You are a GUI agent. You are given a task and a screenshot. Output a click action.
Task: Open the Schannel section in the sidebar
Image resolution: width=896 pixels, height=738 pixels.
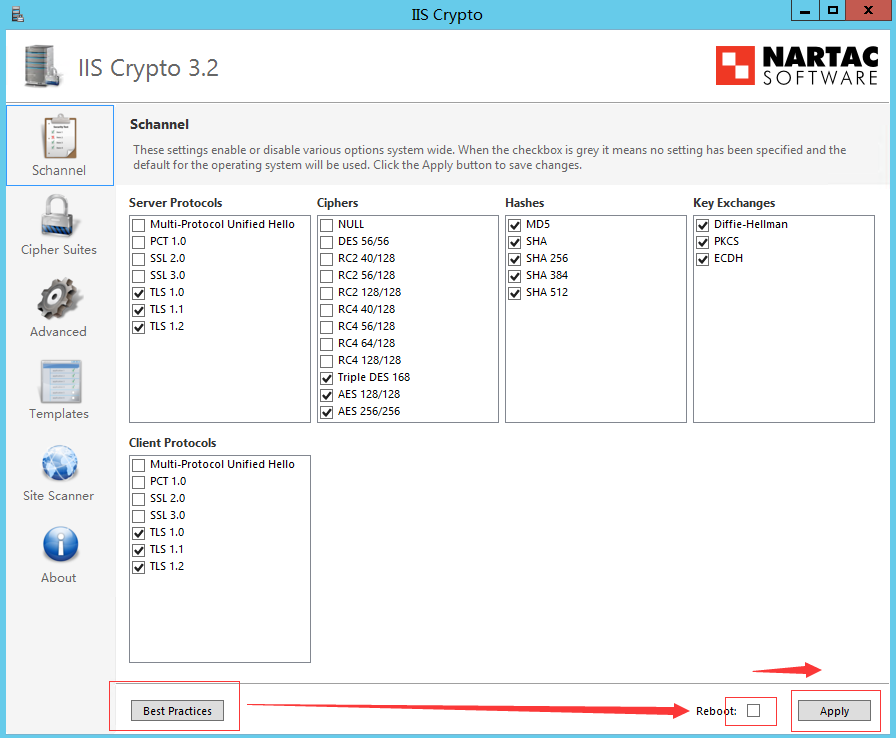(x=59, y=146)
